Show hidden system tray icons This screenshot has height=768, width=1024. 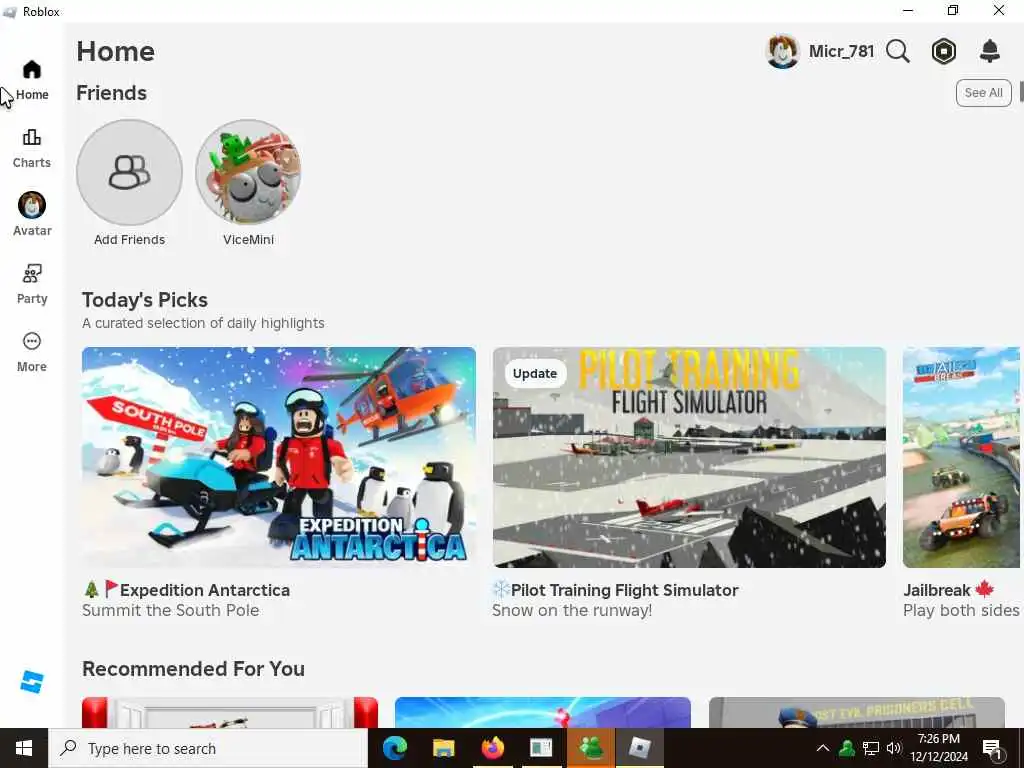pos(823,748)
